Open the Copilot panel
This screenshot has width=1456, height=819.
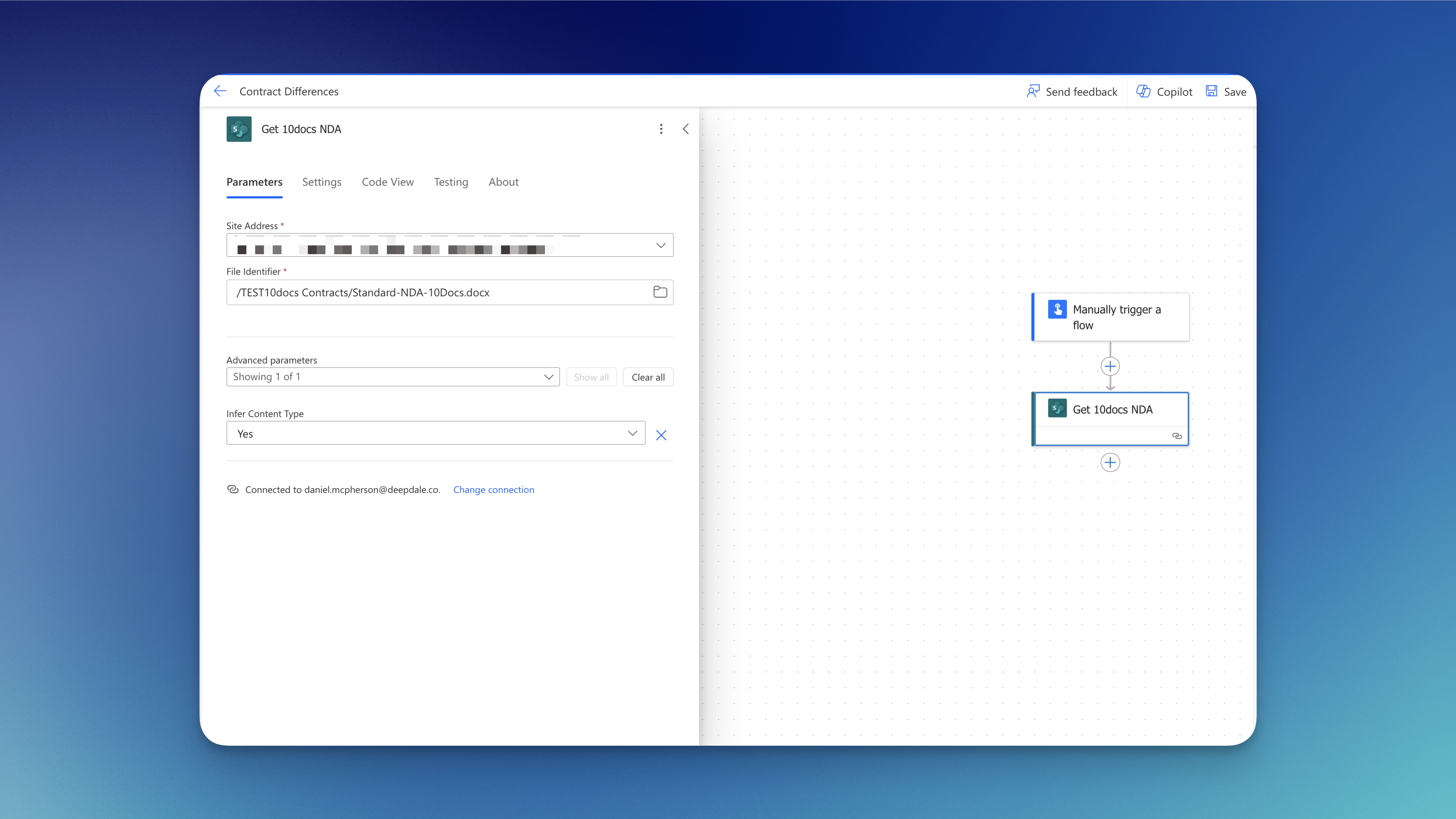pyautogui.click(x=1164, y=91)
